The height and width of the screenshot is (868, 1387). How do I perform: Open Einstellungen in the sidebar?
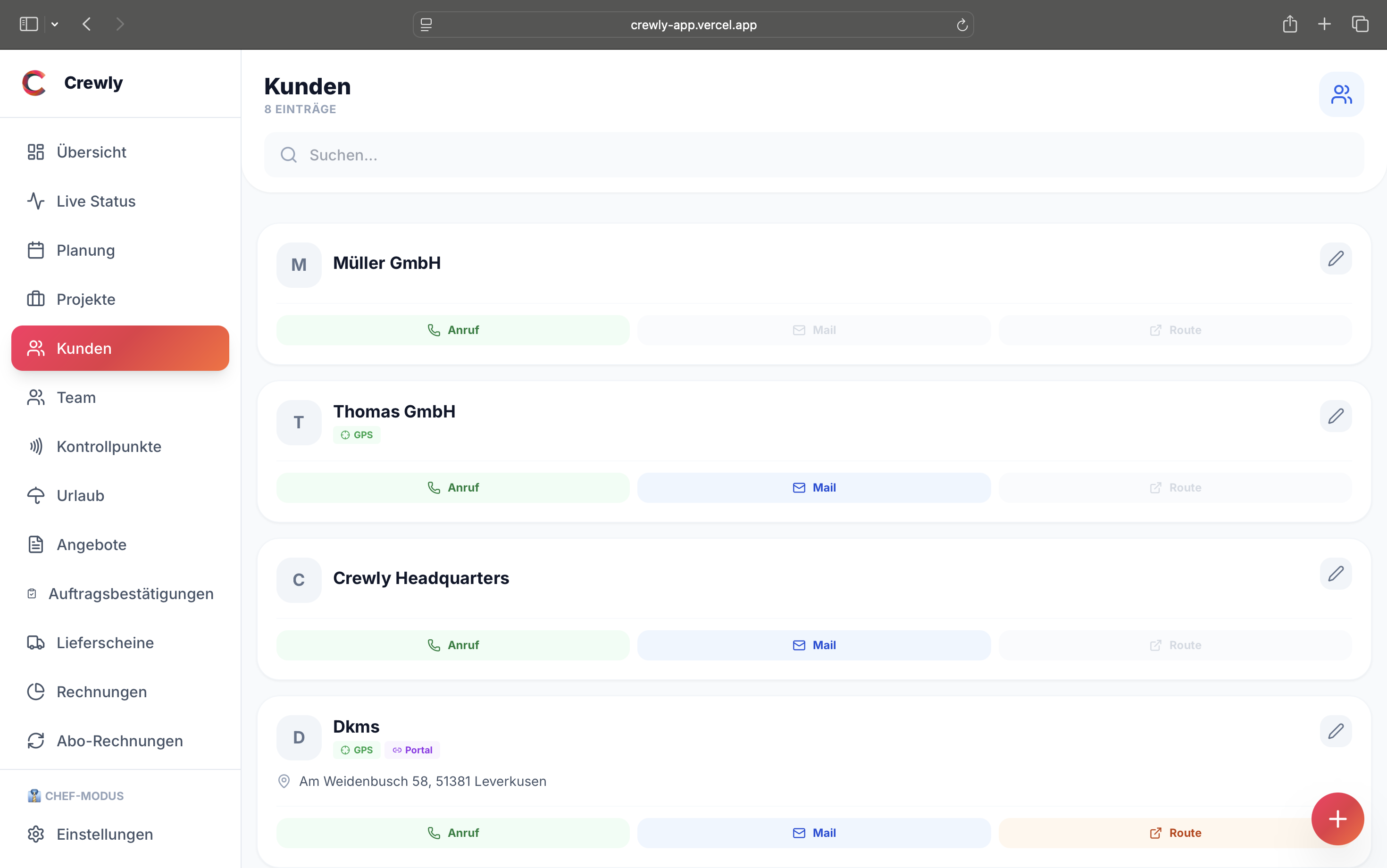pos(104,834)
